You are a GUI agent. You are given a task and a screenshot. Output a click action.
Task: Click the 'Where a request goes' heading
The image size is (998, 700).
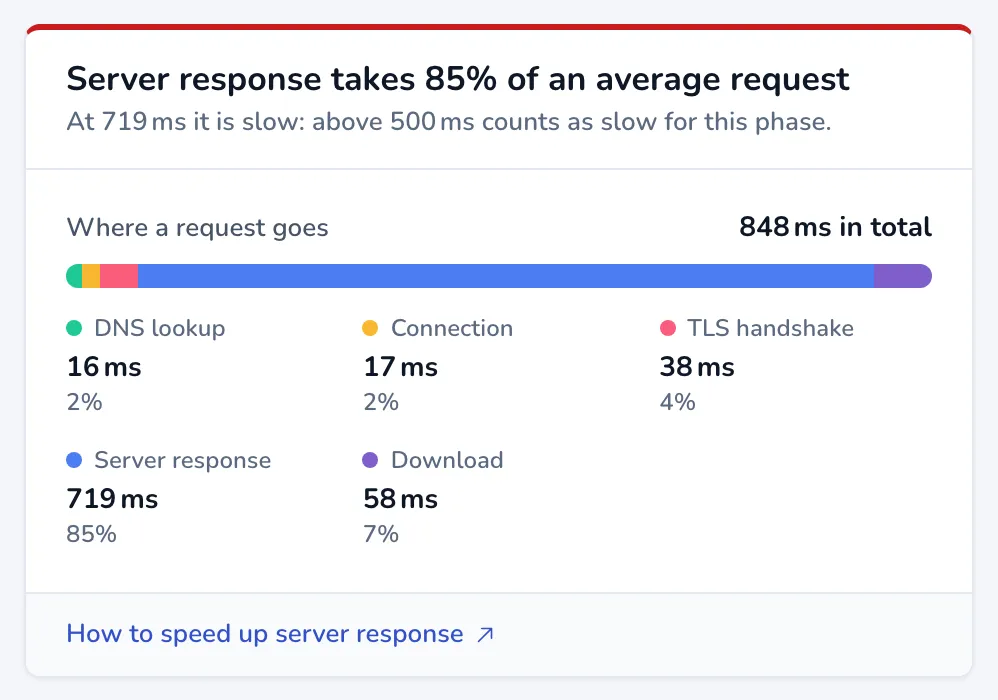click(197, 228)
